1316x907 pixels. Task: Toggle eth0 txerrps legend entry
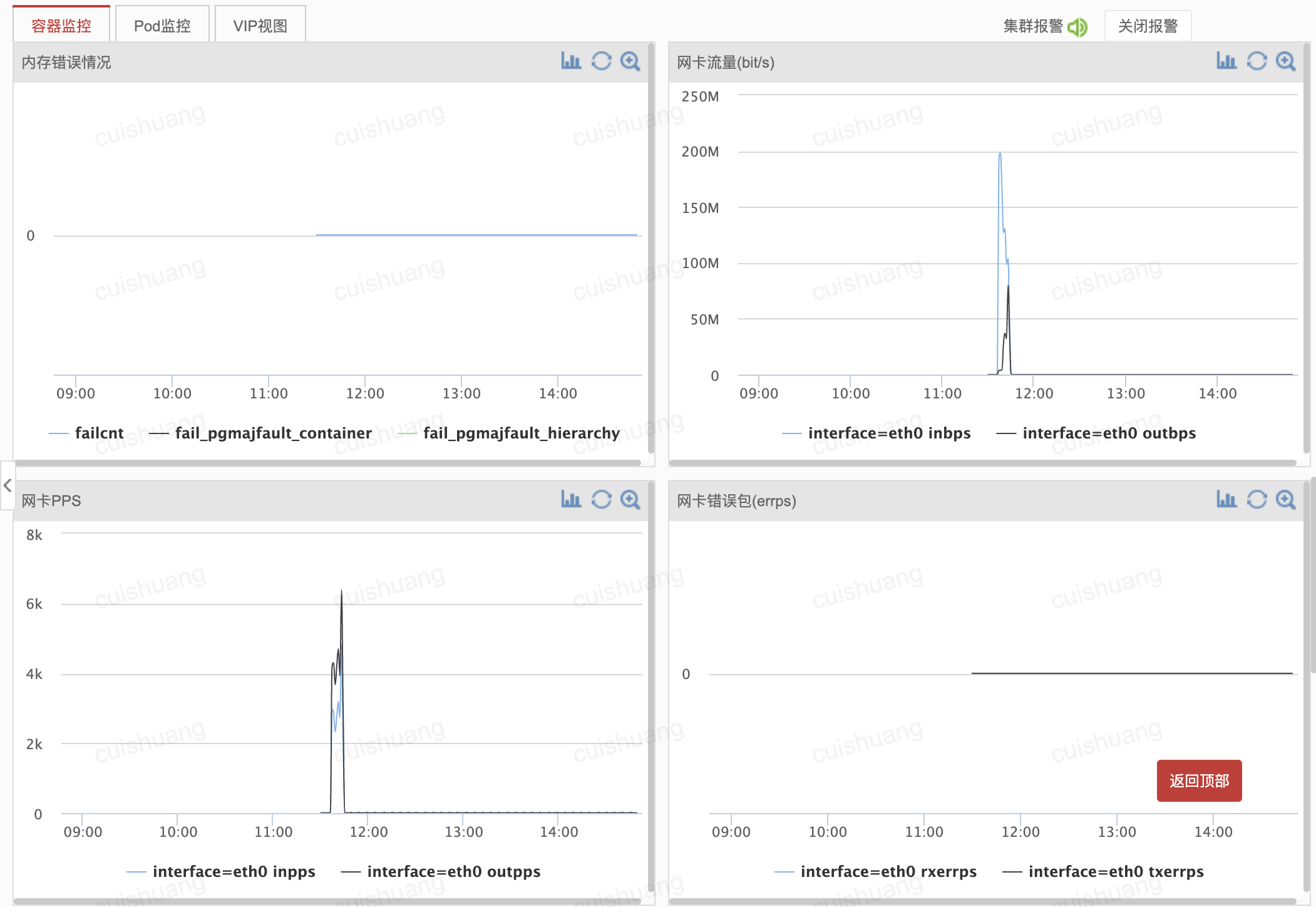pyautogui.click(x=1115, y=872)
